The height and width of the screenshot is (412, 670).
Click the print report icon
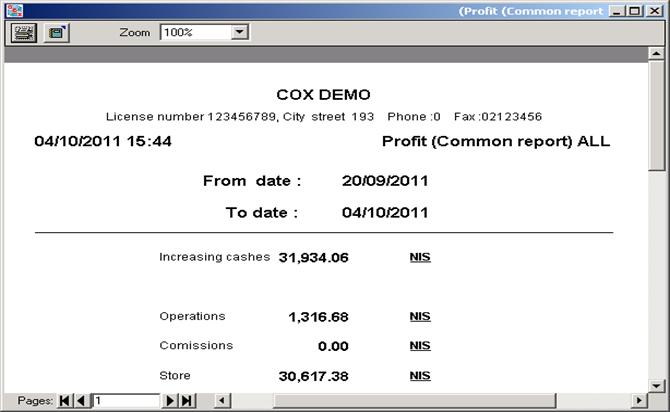point(22,32)
